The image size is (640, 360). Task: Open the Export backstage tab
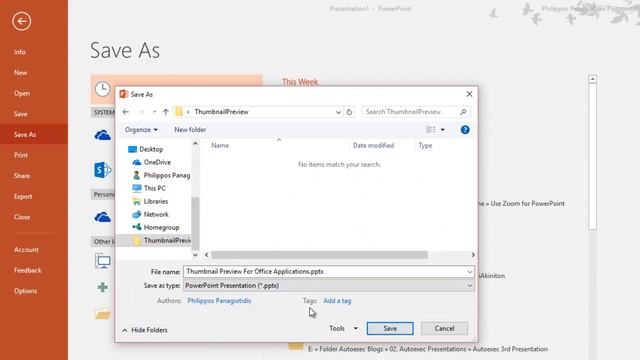click(x=23, y=196)
